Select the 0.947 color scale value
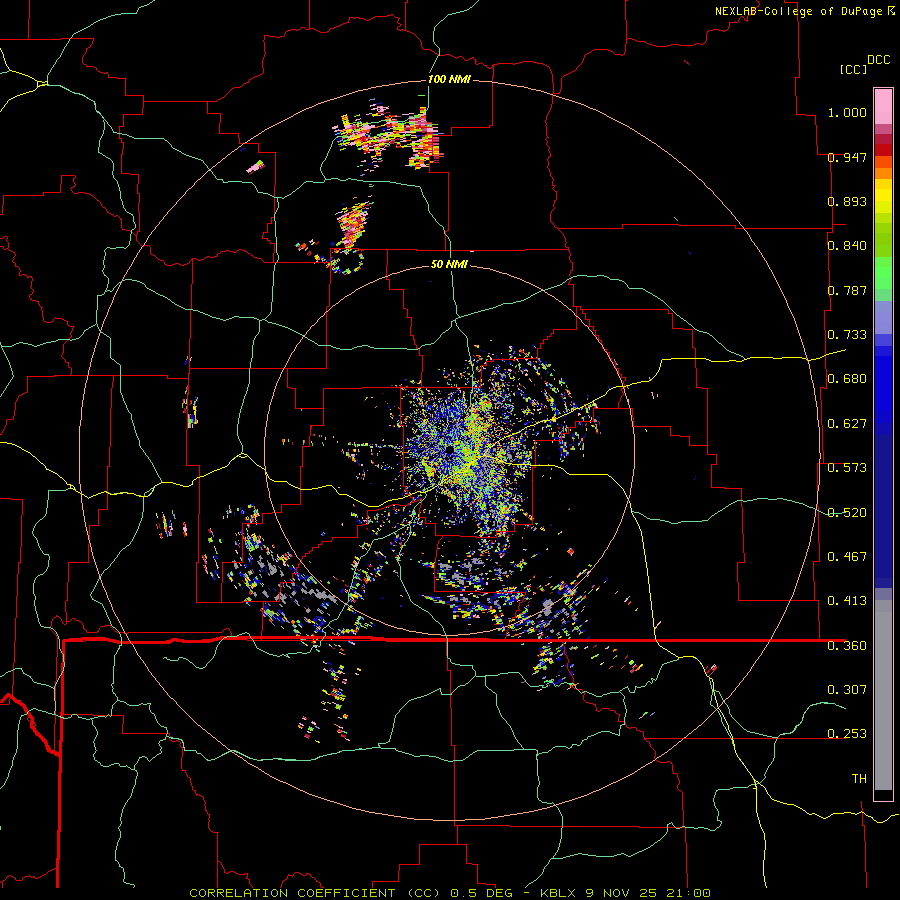The width and height of the screenshot is (900, 900). (x=847, y=157)
